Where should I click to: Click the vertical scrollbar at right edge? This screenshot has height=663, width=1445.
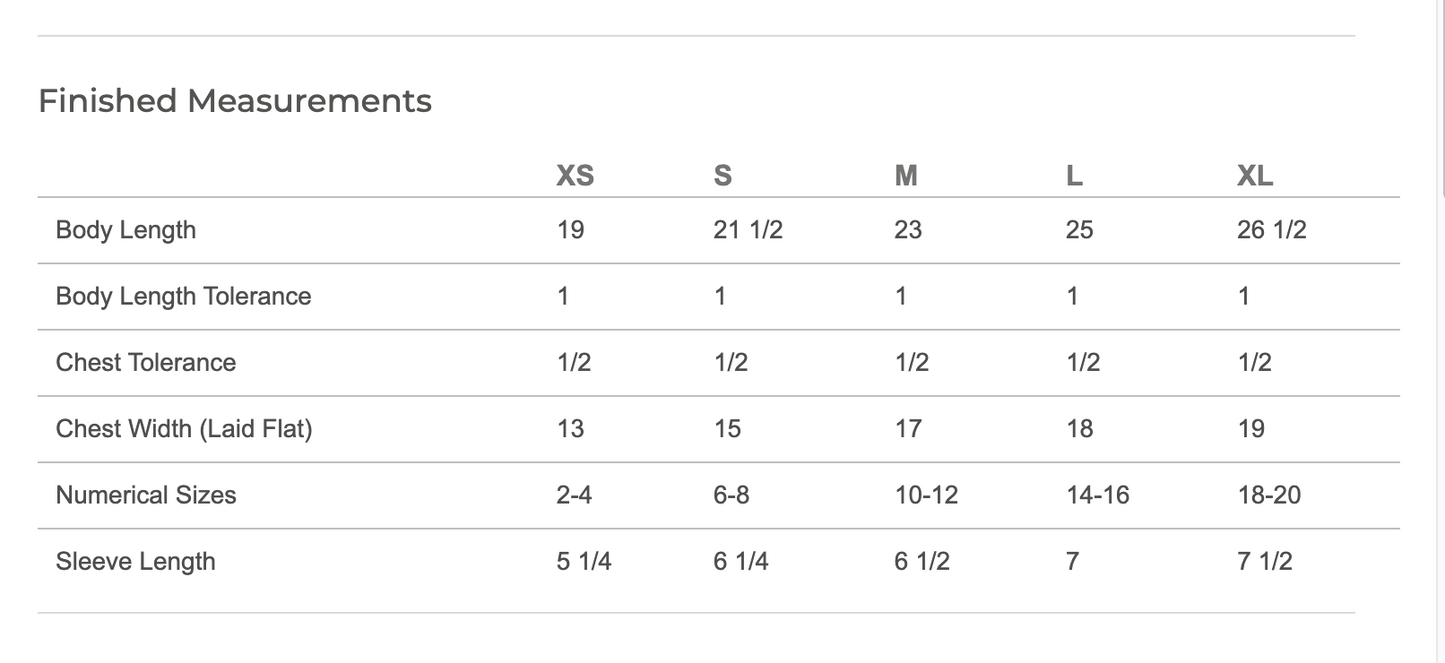pyautogui.click(x=1441, y=100)
